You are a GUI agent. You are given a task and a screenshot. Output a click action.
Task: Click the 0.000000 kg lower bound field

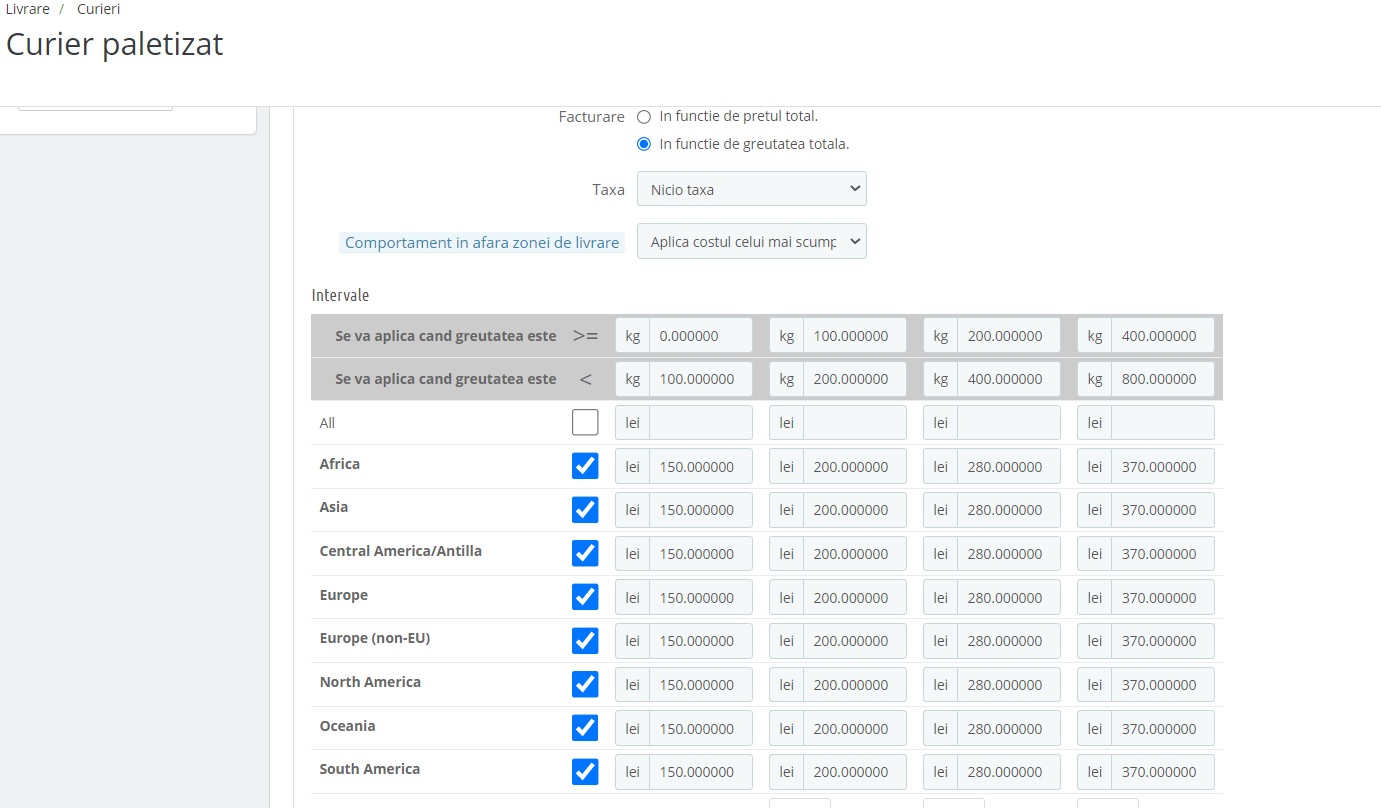tap(700, 336)
